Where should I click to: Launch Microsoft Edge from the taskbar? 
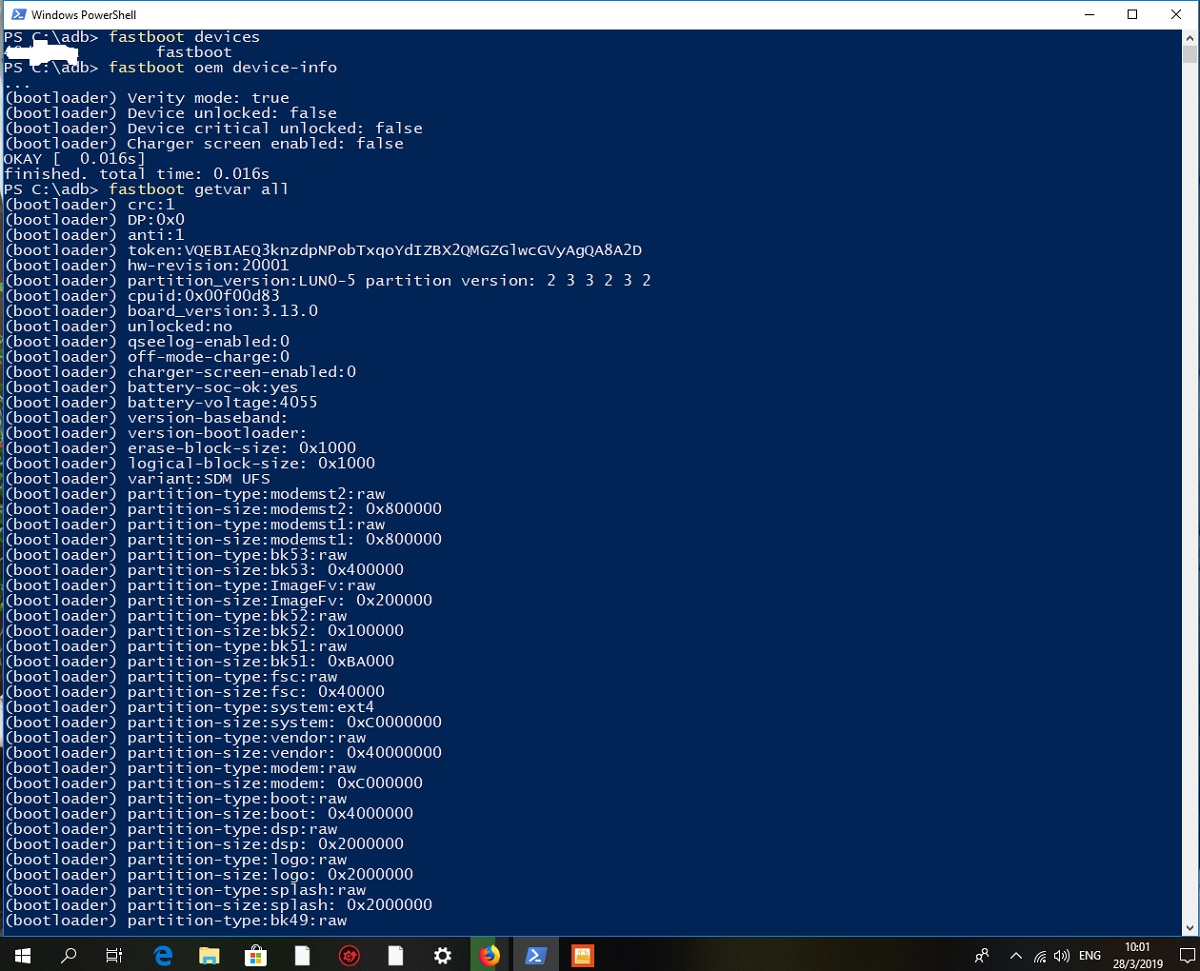[x=163, y=955]
